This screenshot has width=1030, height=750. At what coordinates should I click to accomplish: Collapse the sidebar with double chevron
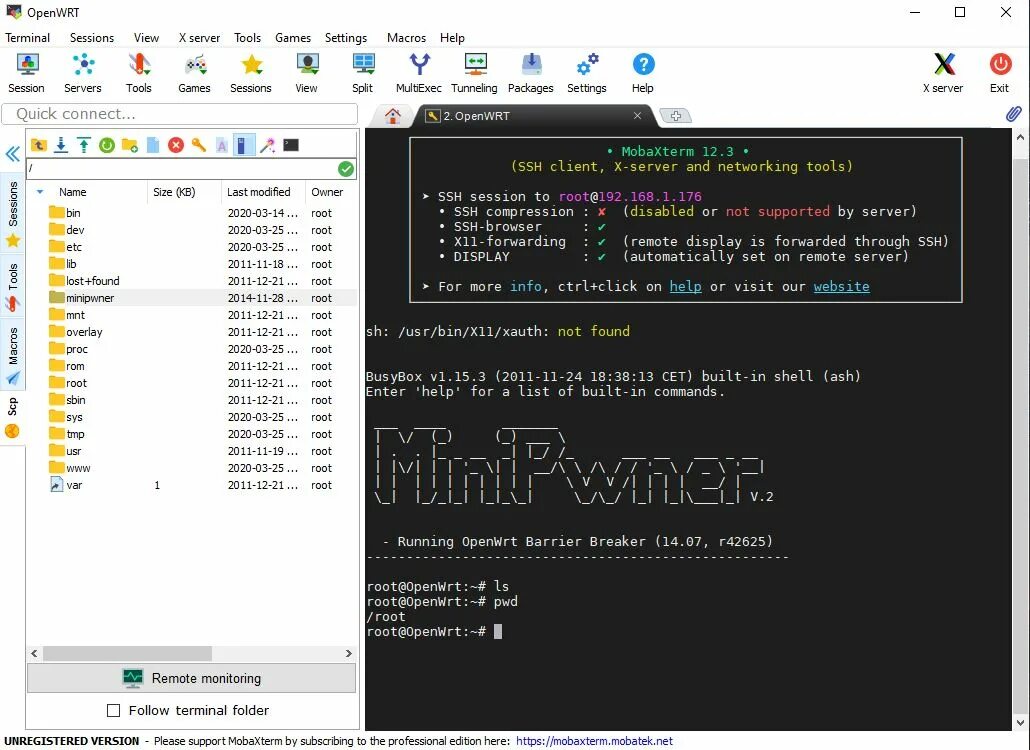pos(12,154)
